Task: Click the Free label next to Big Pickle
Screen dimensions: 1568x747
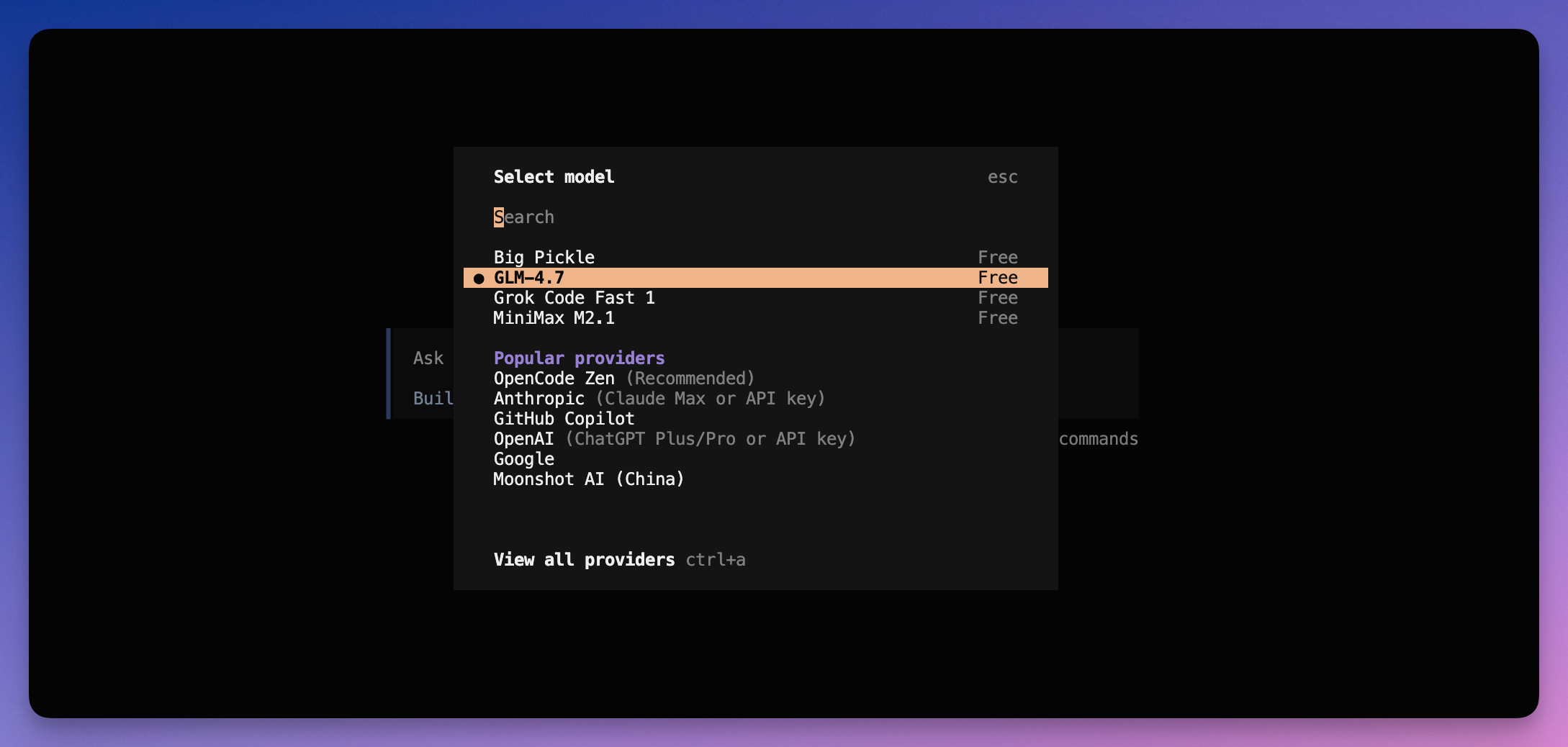Action: [x=998, y=257]
